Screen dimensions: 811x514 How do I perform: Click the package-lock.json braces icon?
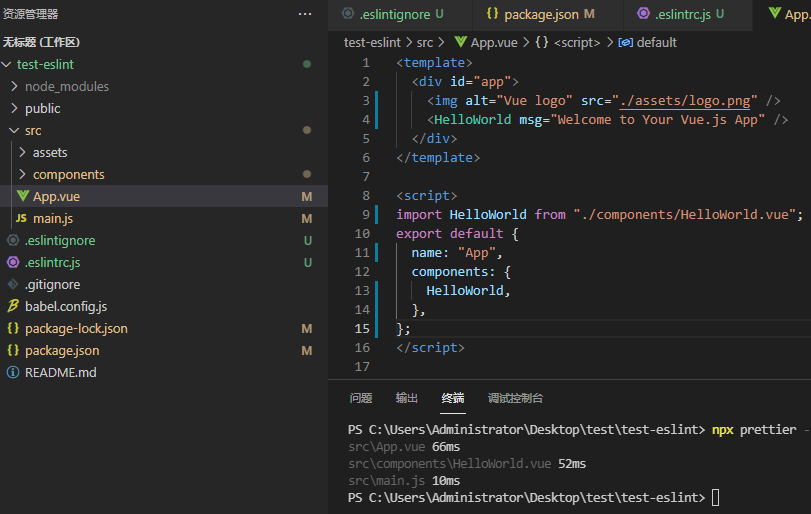coord(13,328)
